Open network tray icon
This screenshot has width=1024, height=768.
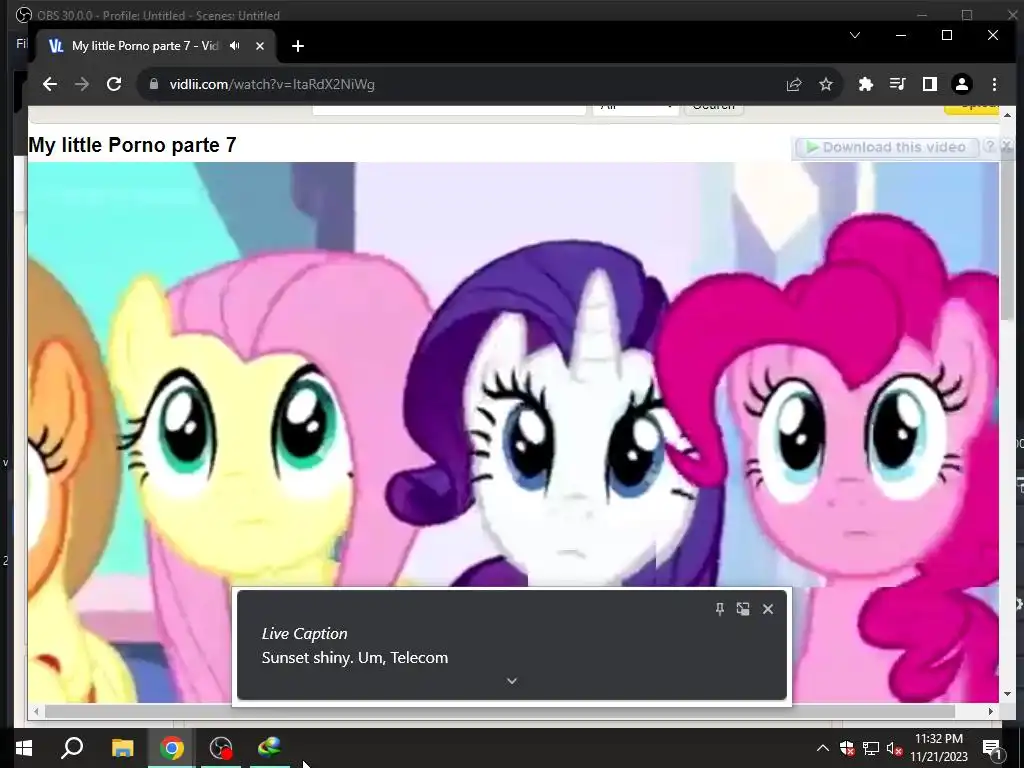click(871, 748)
